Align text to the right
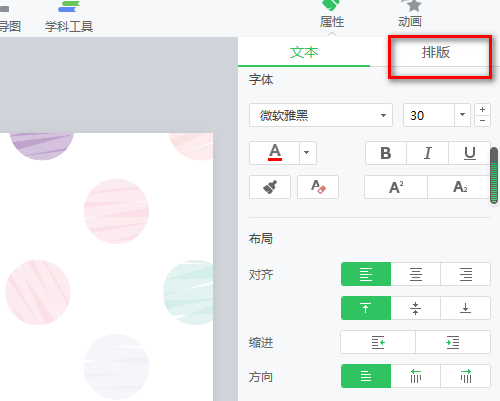 (x=466, y=274)
